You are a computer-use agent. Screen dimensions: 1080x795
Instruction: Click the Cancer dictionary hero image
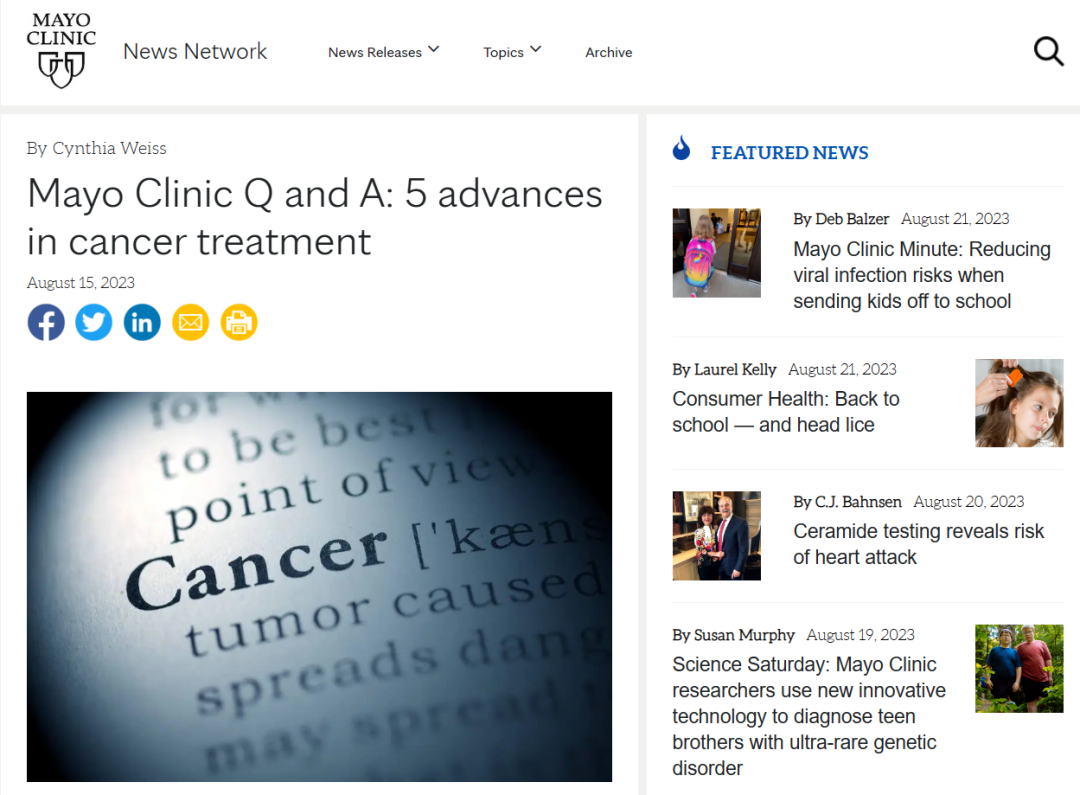[x=320, y=587]
